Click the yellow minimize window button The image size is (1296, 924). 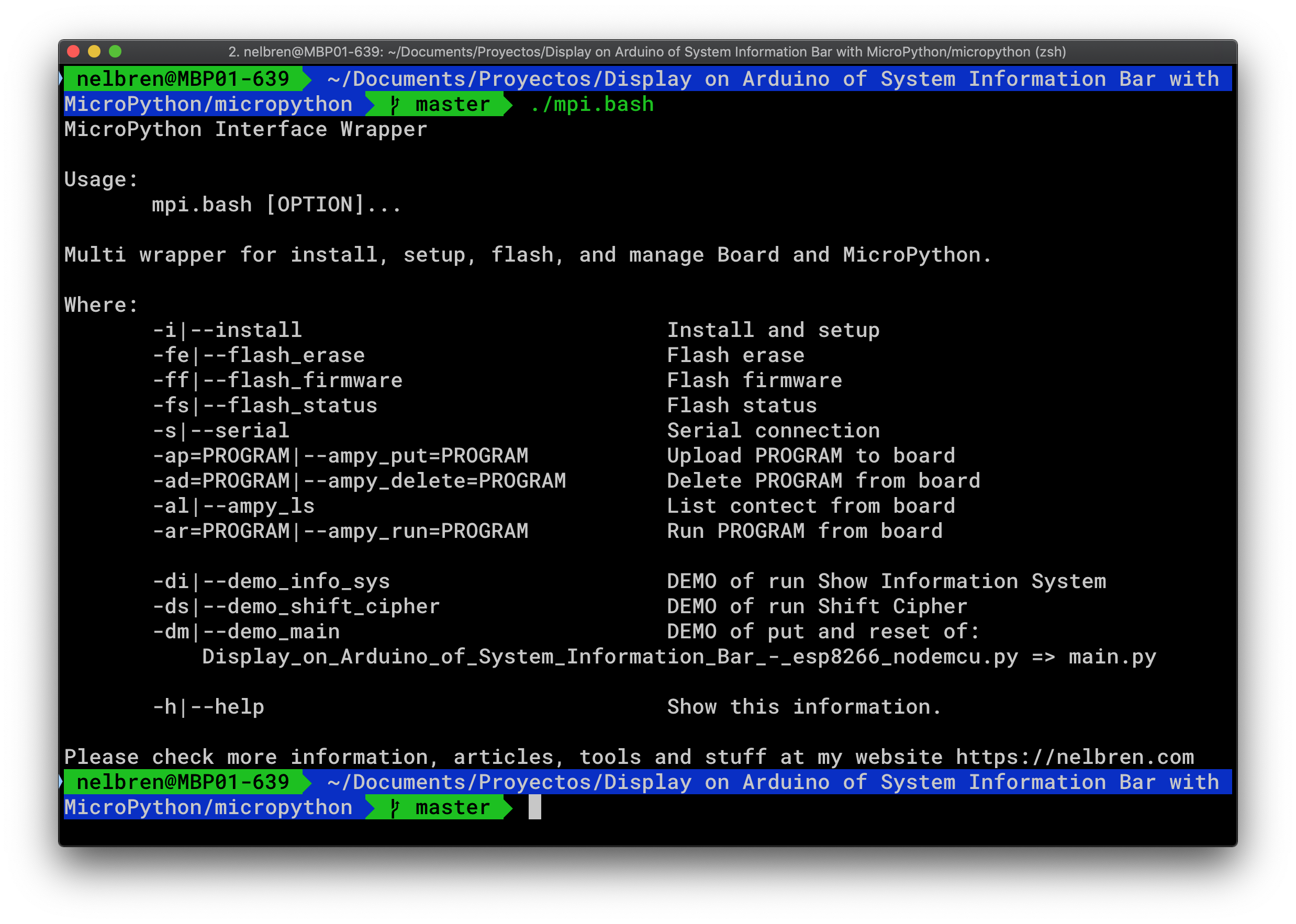94,52
